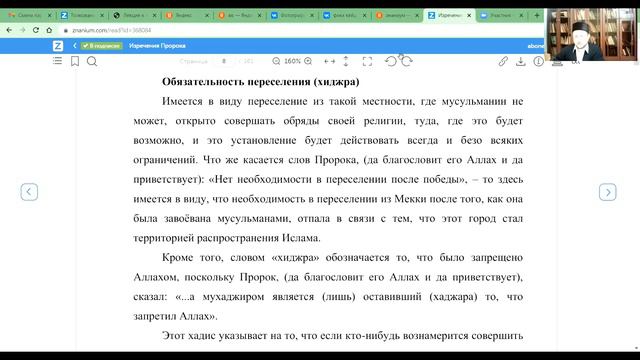Click the text 'территорией распространения Ислама.'
Viewport: 640px width, 360px height.
tap(227, 238)
